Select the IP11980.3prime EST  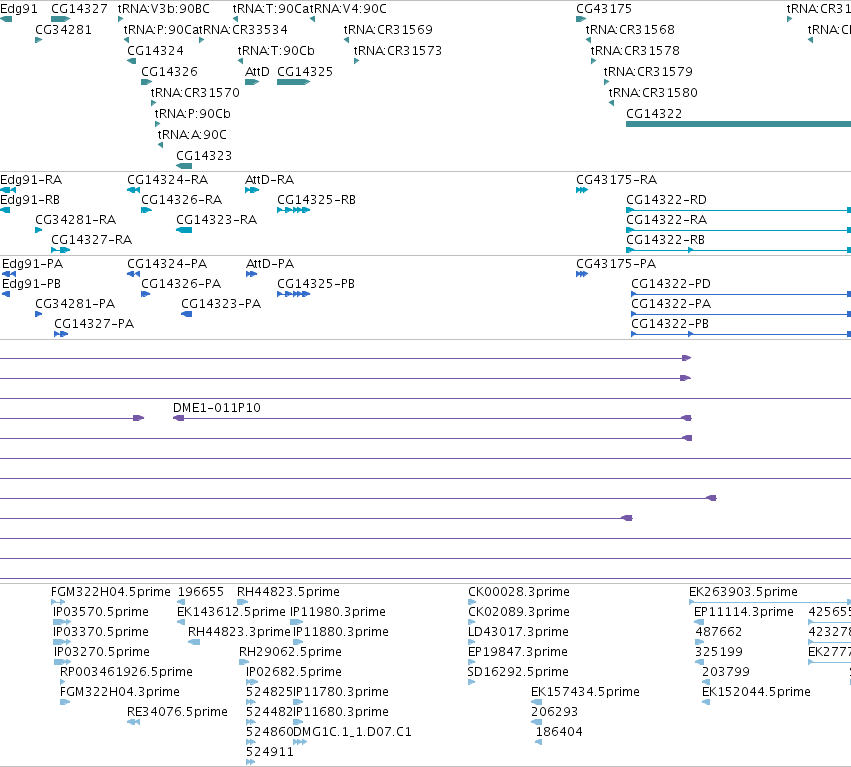[296, 622]
